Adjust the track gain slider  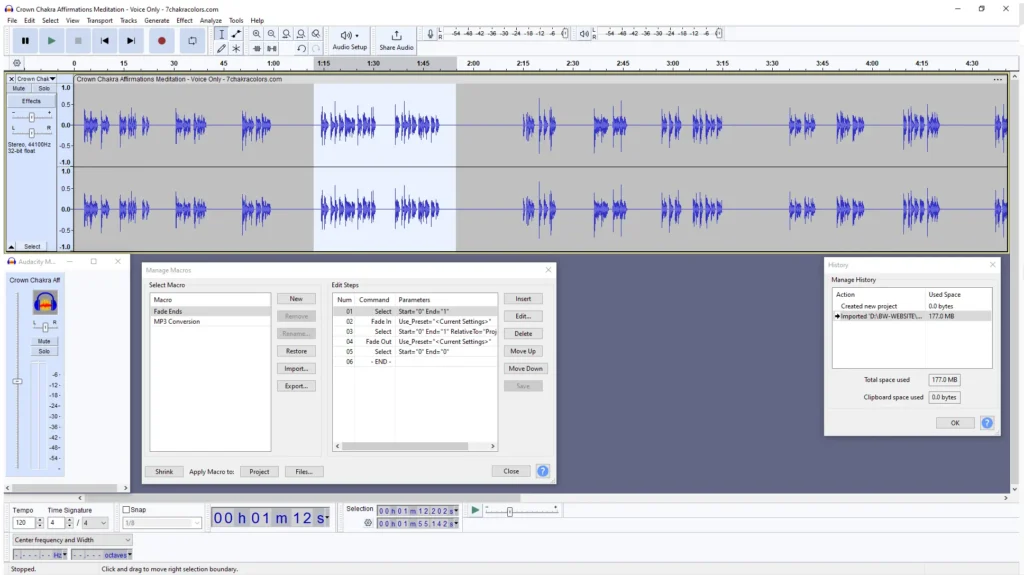click(x=31, y=117)
